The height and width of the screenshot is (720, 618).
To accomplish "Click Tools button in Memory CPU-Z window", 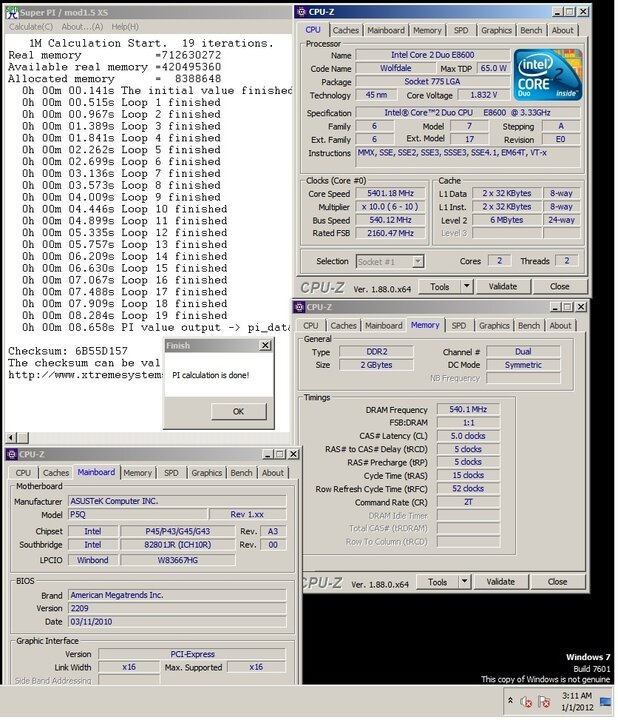I will tap(437, 582).
